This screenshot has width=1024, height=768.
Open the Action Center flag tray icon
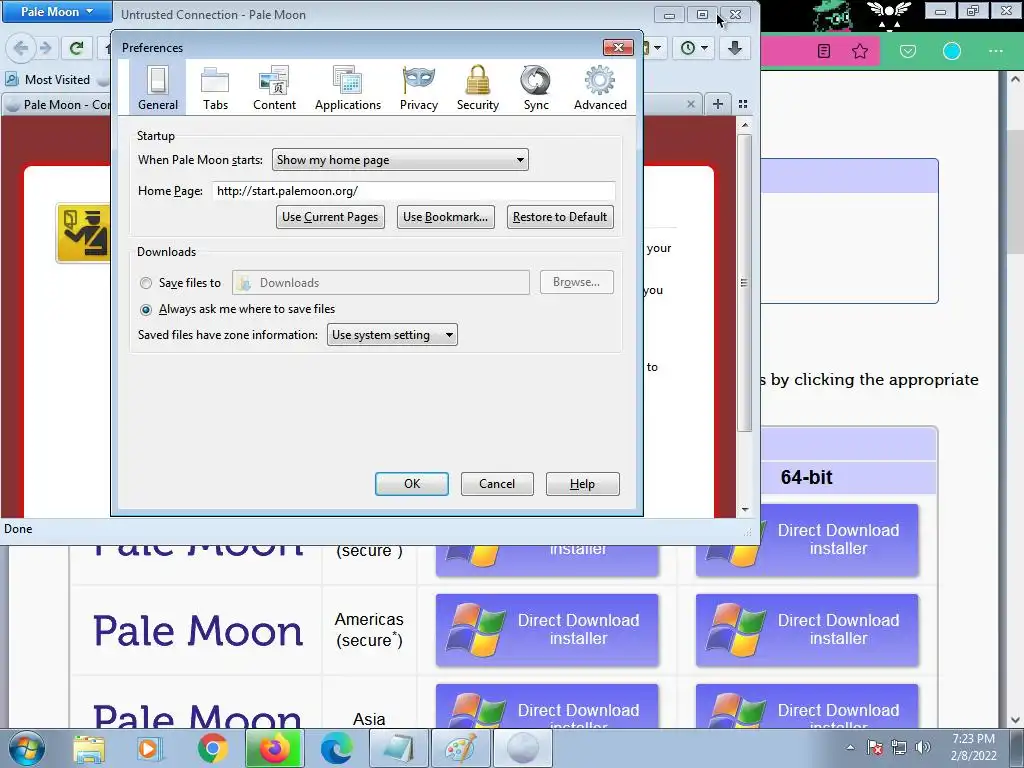(x=875, y=748)
